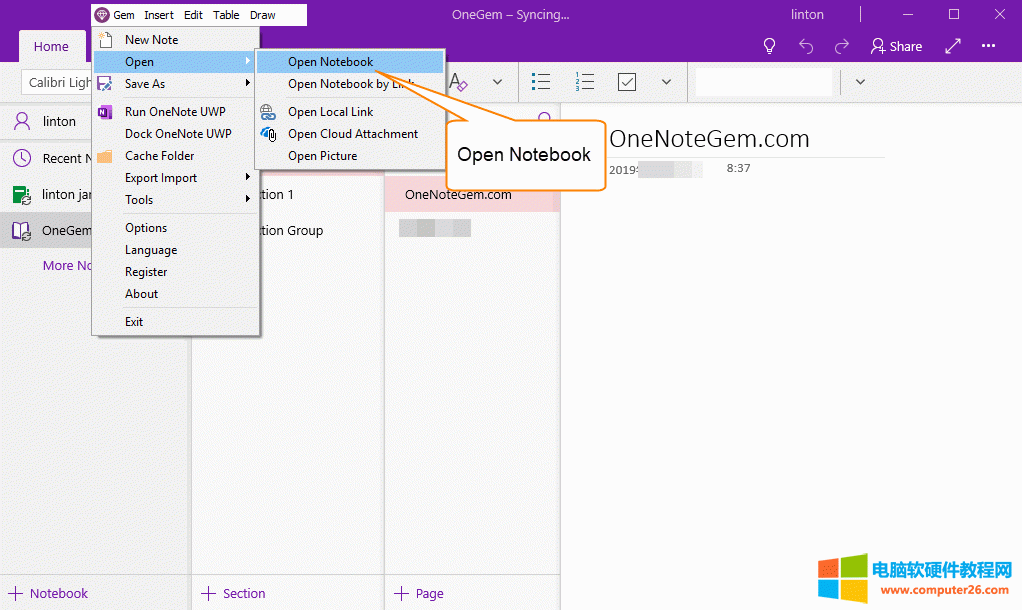Open the tag dropdown beside the To Do checkbox
This screenshot has width=1022, height=610.
665,81
